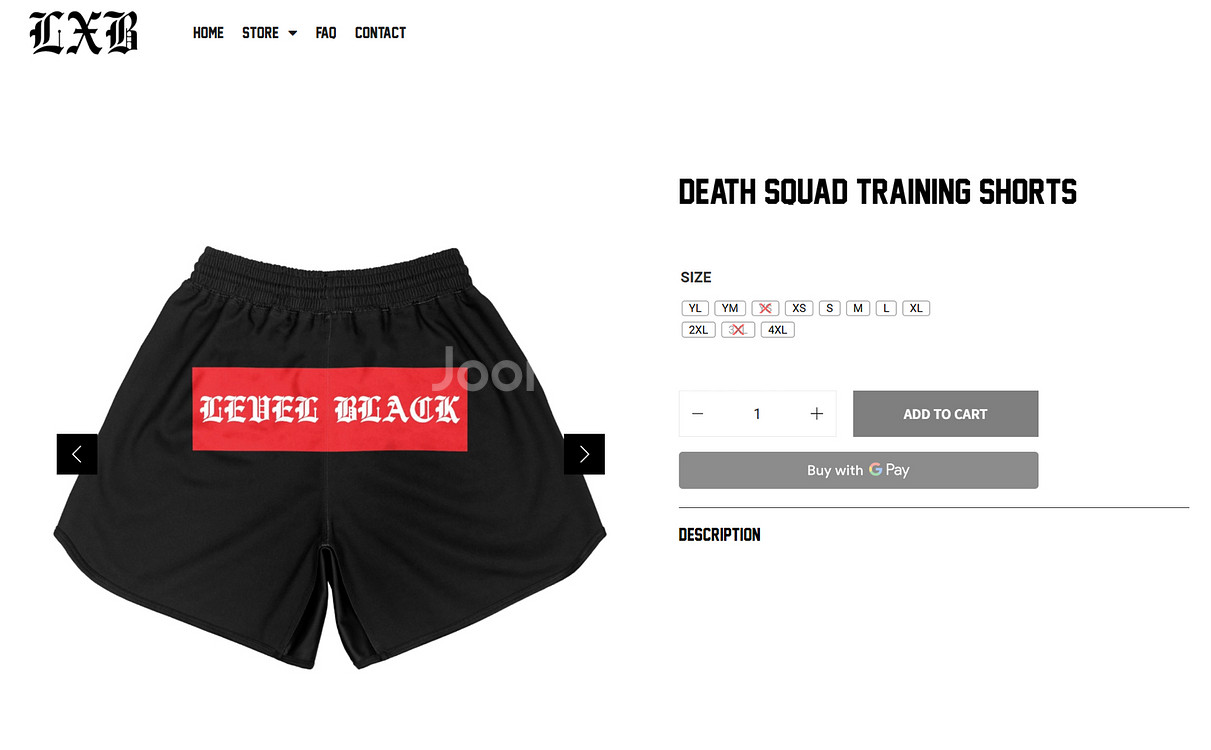Image resolution: width=1211 pixels, height=750 pixels.
Task: Click the LXB logo
Action: pos(84,32)
